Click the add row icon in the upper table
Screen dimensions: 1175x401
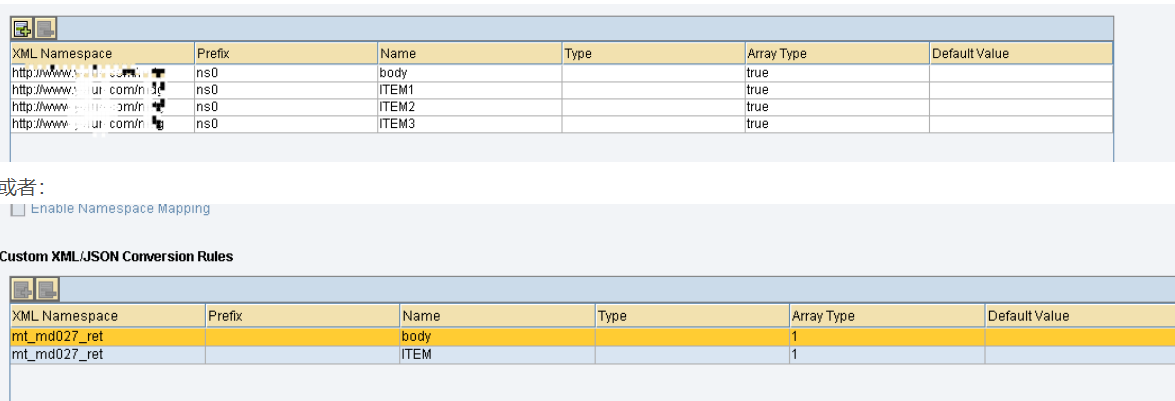tap(21, 29)
